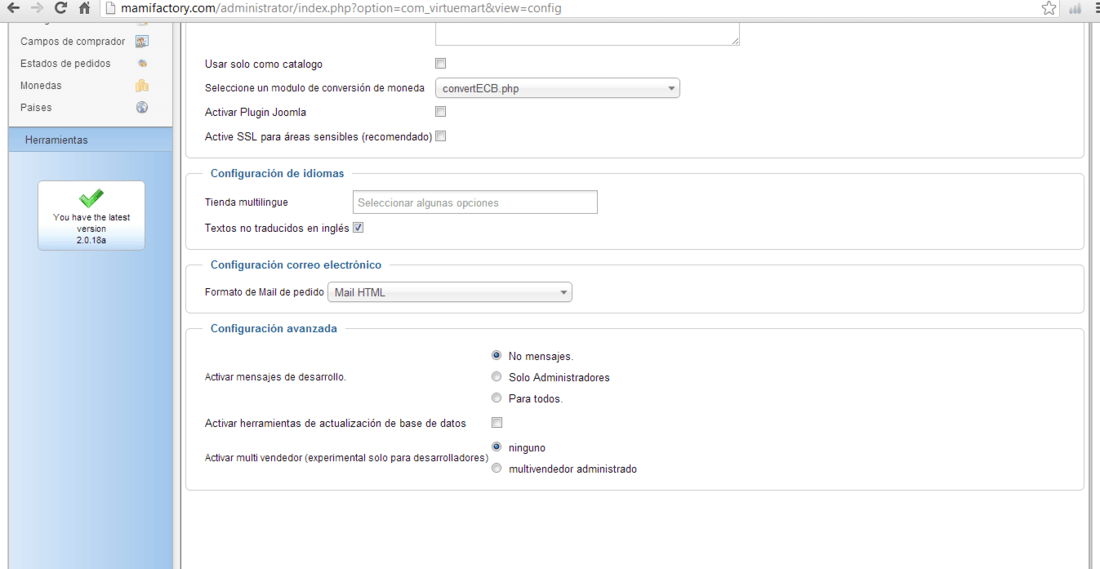Click Seleccione un modulo de conversión label
Screen dimensions: 1100x569
[x=315, y=88]
